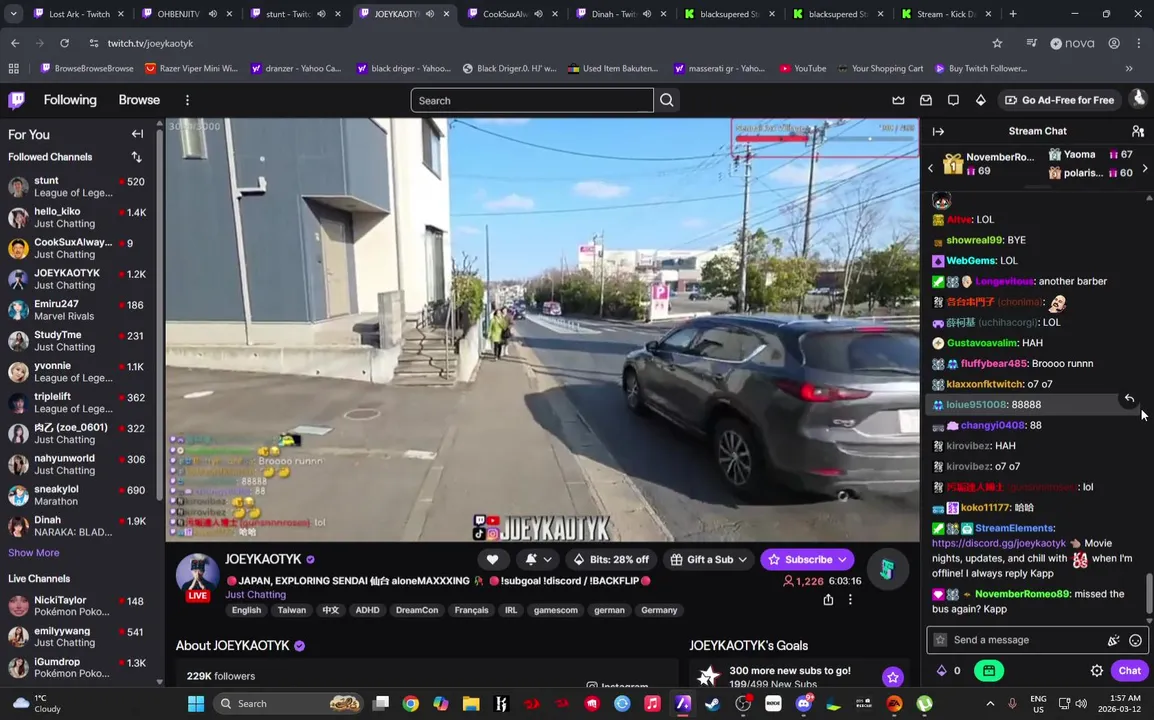This screenshot has width=1154, height=720.
Task: Click the Twitch logo home icon
Action: click(x=16, y=100)
